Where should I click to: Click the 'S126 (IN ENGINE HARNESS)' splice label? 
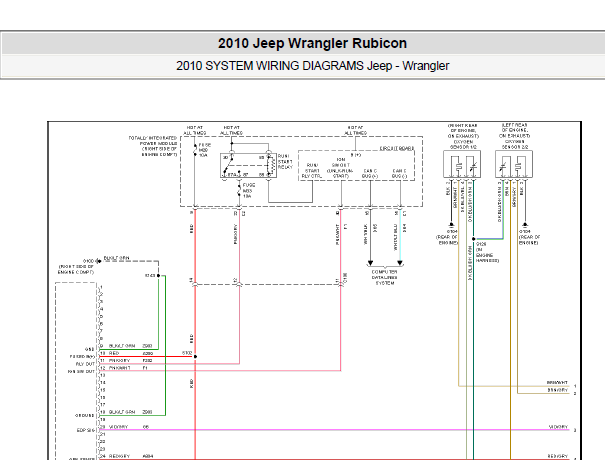[487, 252]
